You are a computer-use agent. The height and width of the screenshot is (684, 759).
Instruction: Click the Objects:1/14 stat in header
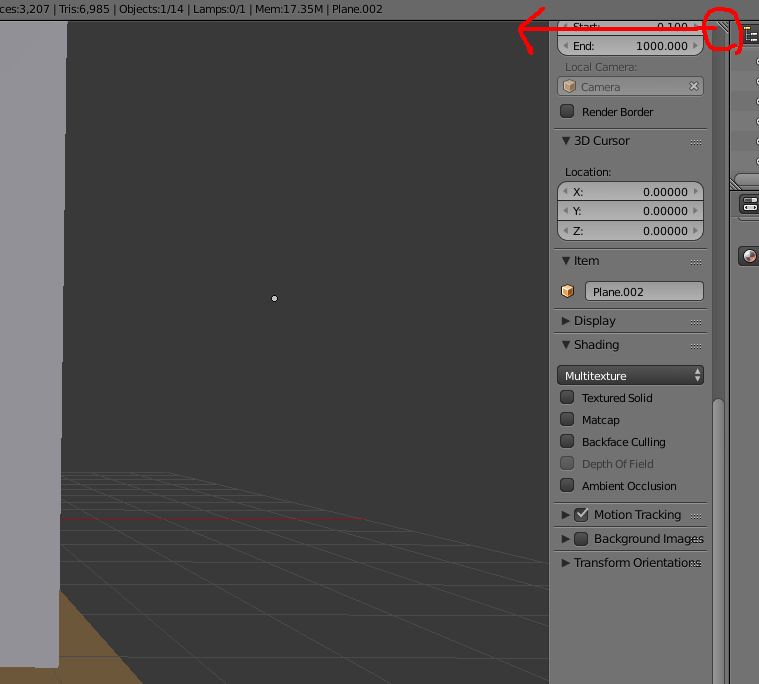[151, 9]
